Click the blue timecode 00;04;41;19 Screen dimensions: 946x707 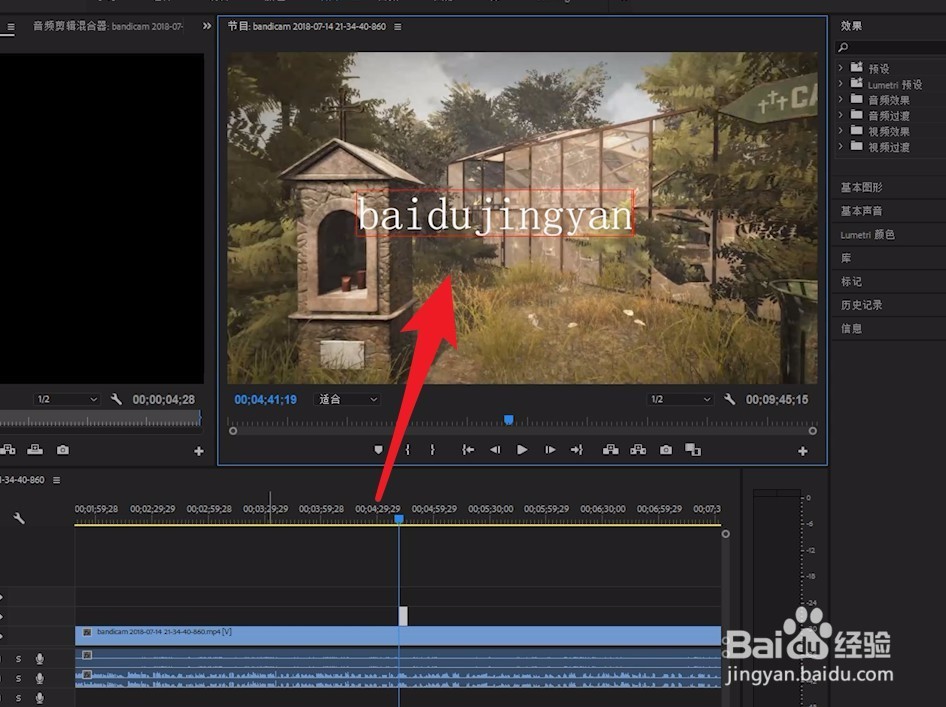[265, 399]
